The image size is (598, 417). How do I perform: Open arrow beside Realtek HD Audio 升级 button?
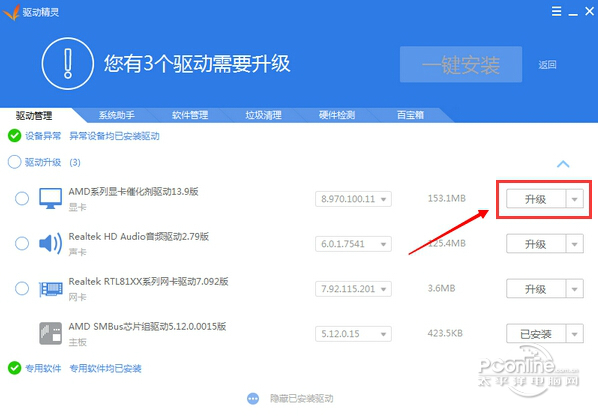point(574,244)
